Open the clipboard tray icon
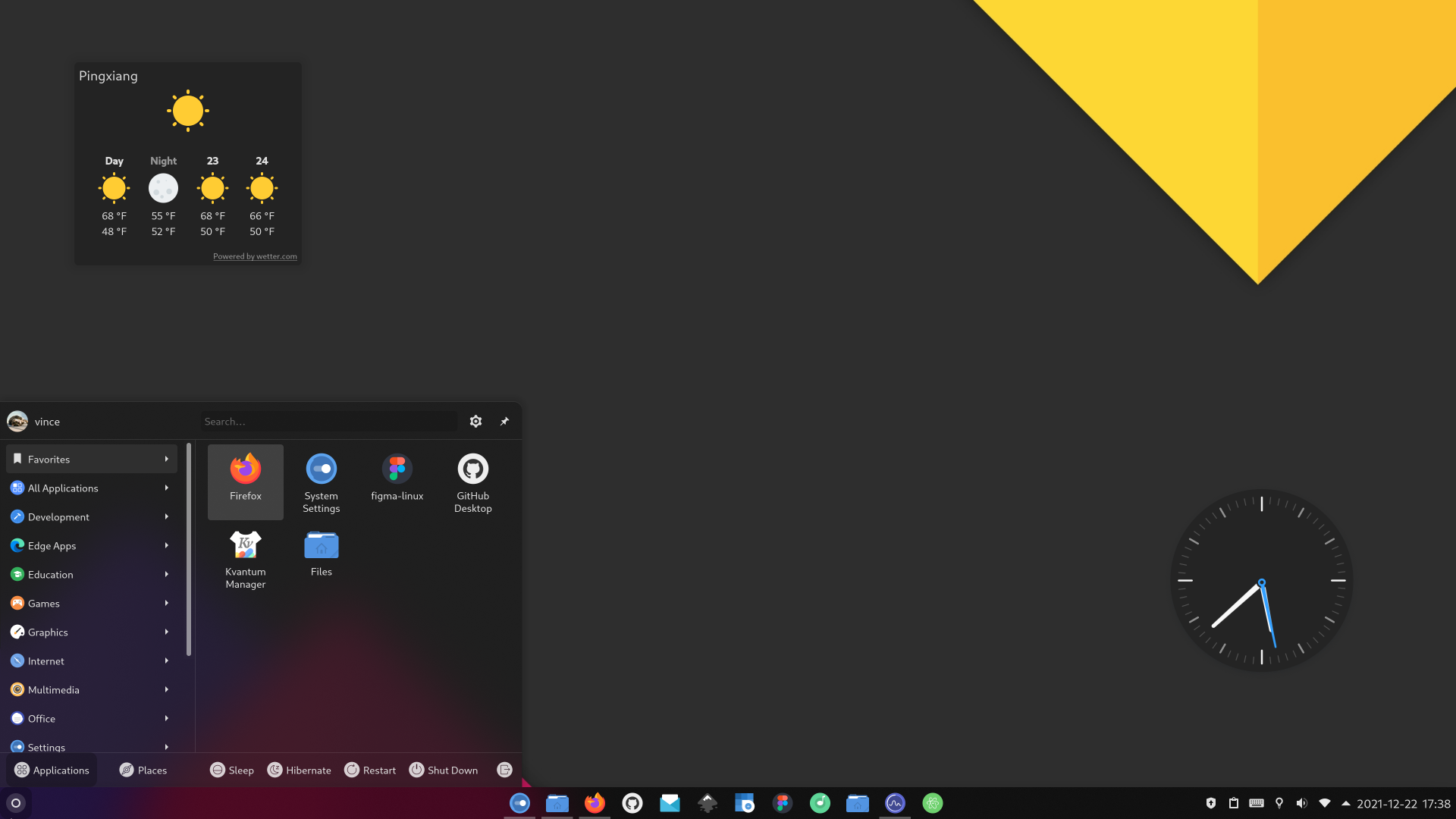This screenshot has height=819, width=1456. tap(1234, 803)
